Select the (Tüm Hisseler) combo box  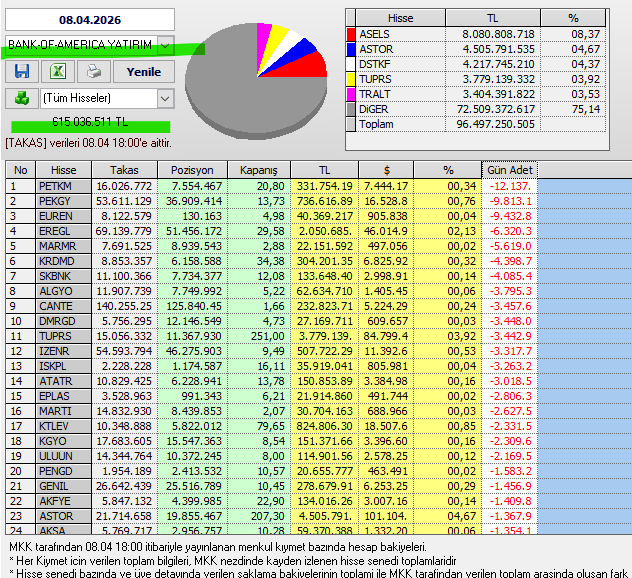click(107, 98)
